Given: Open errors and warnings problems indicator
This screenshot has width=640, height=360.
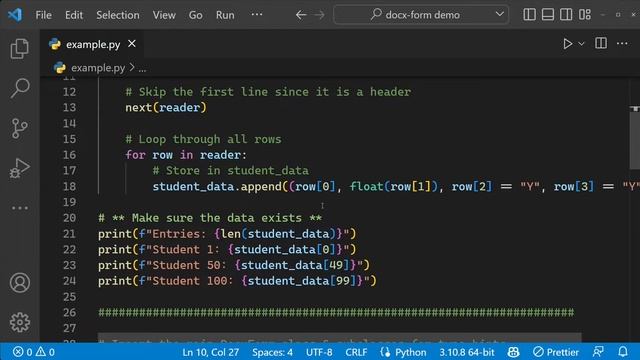Looking at the screenshot, I should point(34,352).
